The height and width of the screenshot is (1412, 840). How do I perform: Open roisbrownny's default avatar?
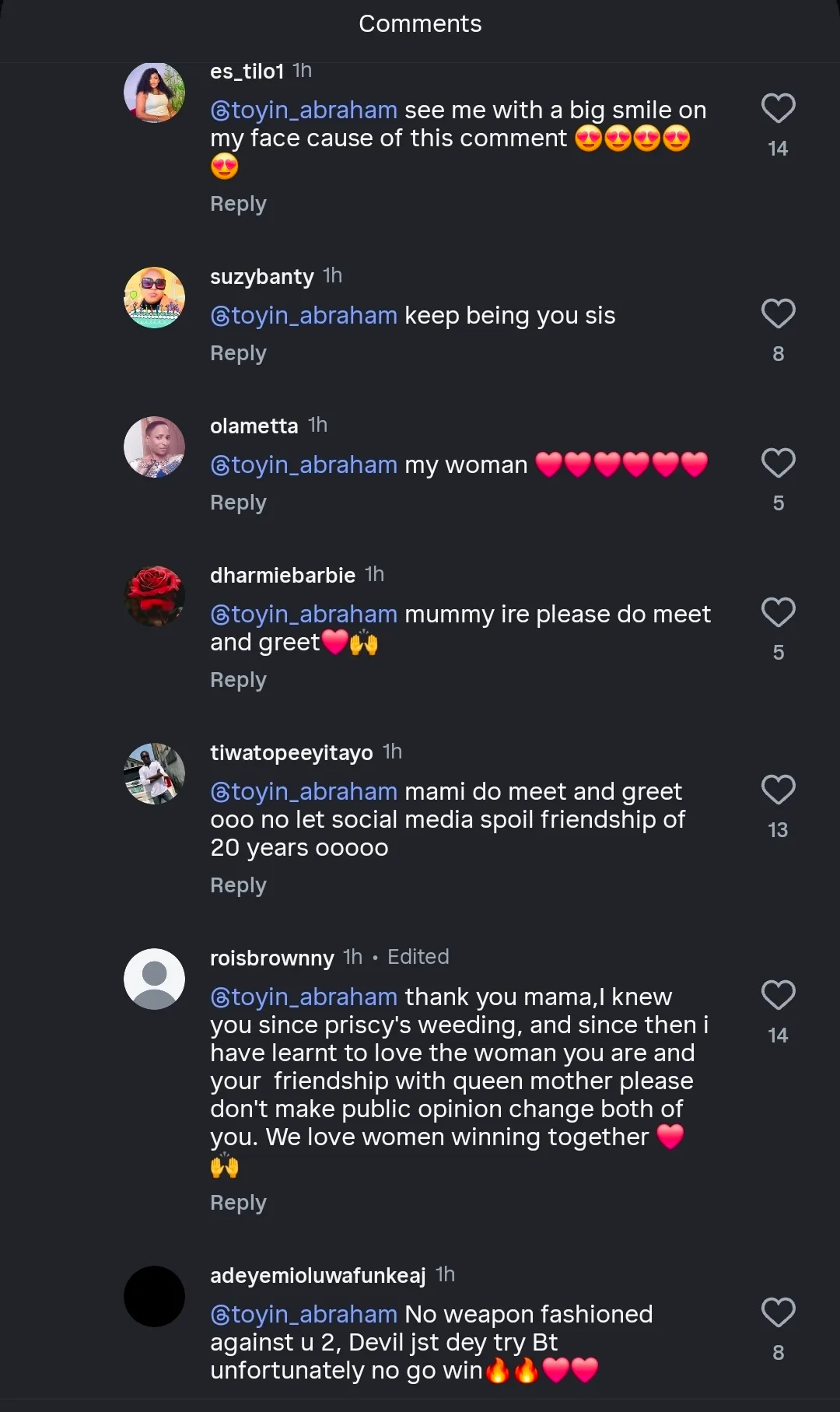point(155,979)
